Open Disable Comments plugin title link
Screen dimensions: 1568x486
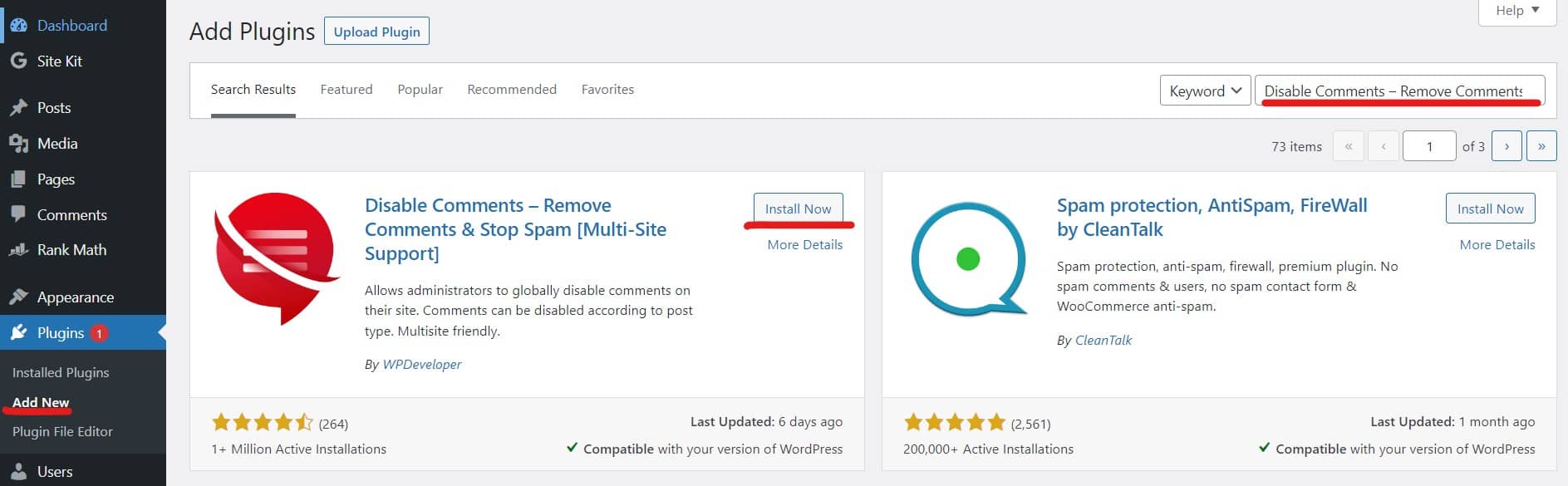tap(515, 229)
